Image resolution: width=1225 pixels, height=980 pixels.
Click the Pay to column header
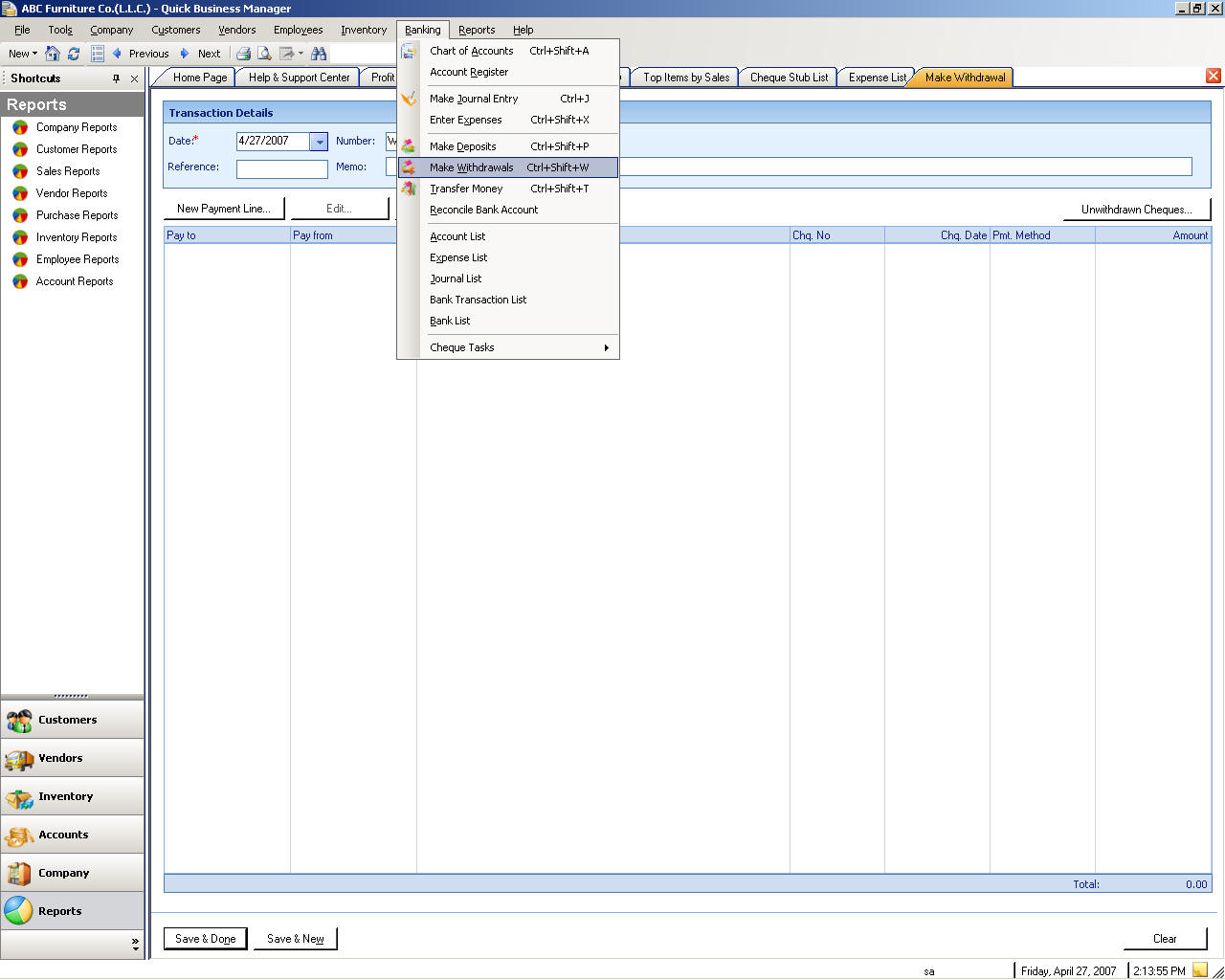click(x=227, y=235)
